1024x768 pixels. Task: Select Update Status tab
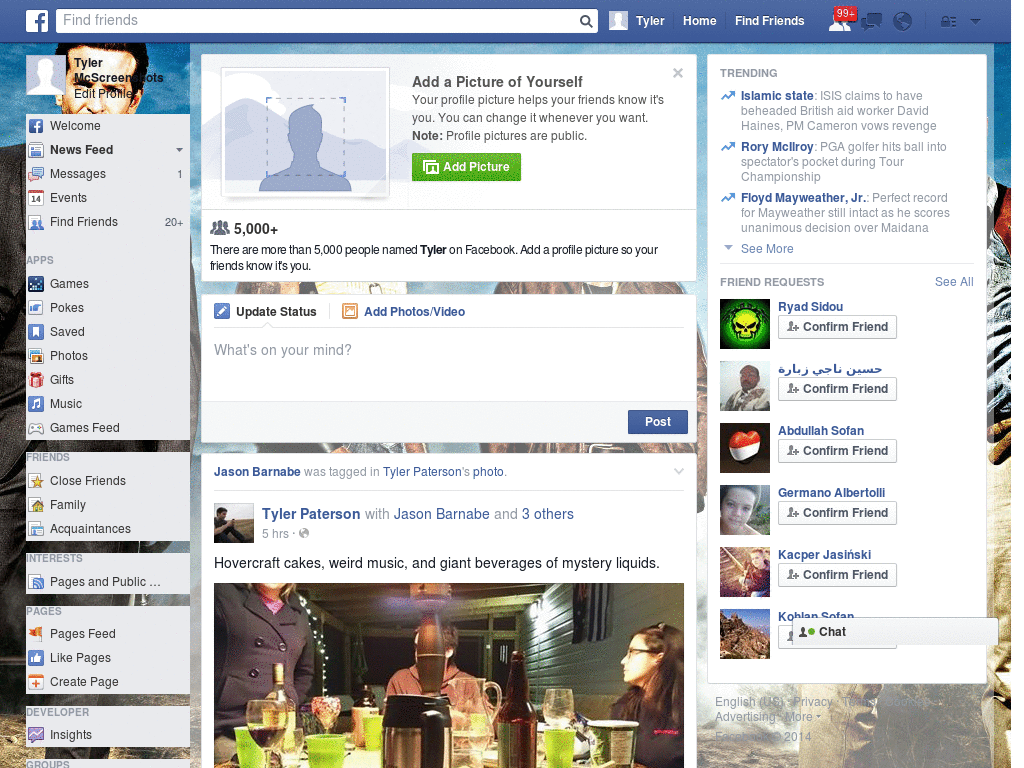pyautogui.click(x=265, y=312)
